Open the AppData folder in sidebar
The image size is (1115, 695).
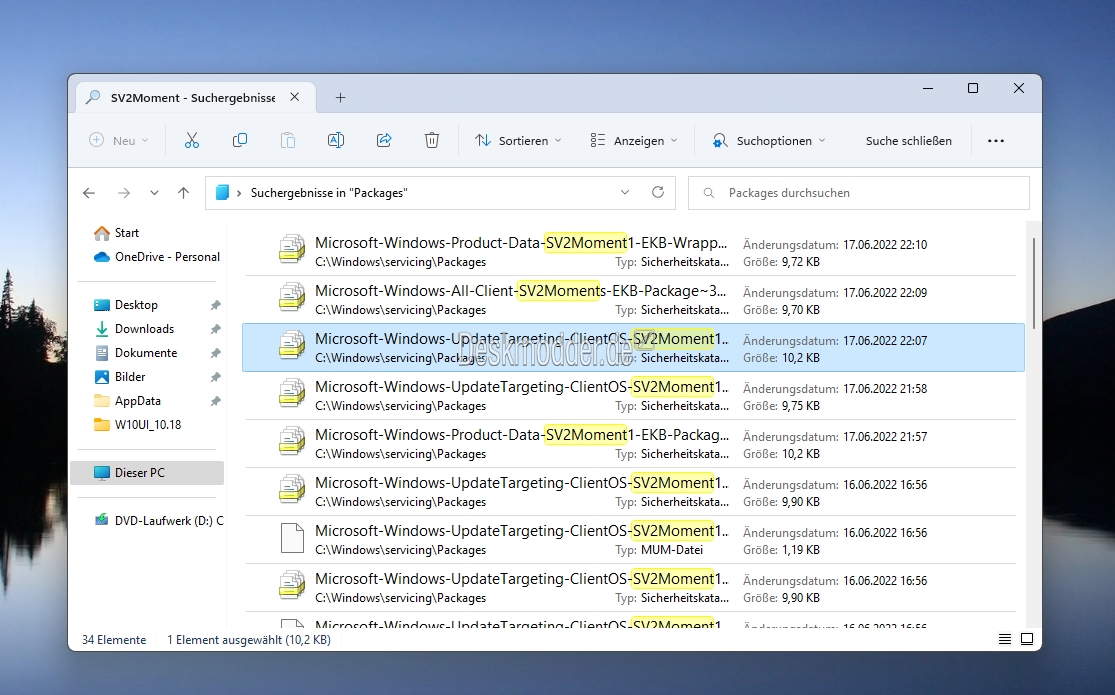138,401
